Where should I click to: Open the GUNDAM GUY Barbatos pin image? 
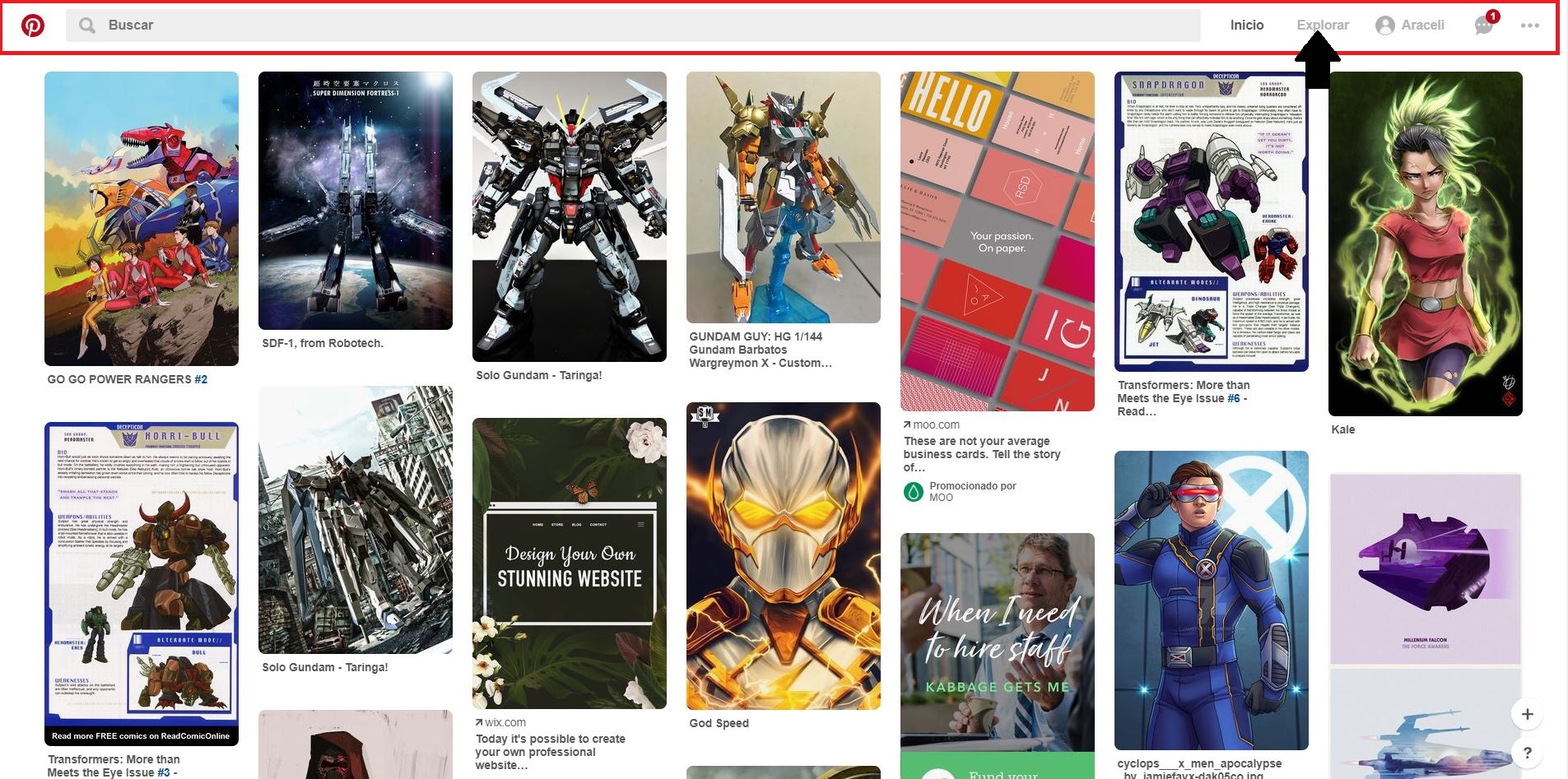784,197
